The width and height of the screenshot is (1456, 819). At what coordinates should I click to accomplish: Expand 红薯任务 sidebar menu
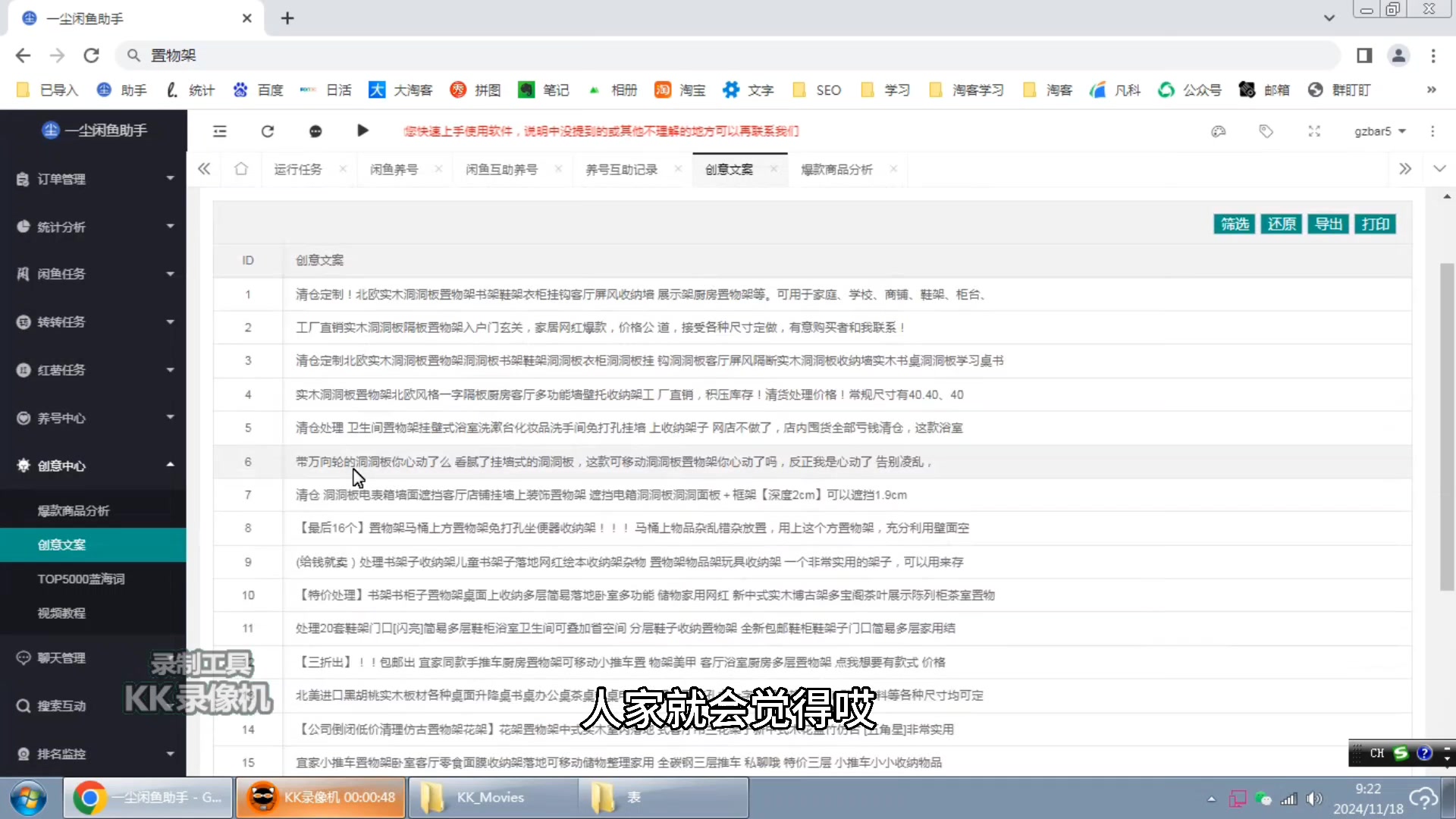coord(93,370)
